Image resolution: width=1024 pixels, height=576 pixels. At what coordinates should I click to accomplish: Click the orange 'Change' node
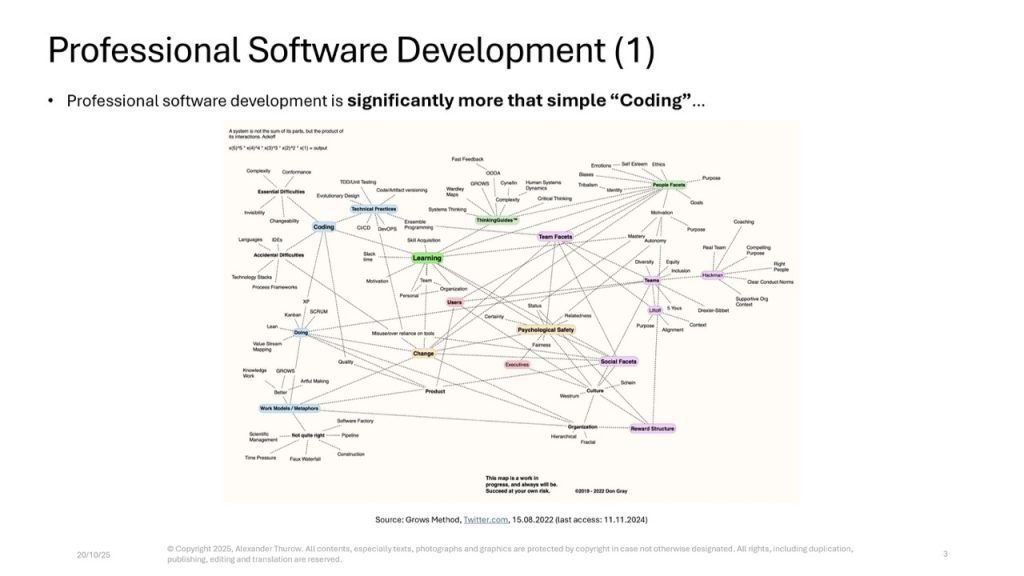[423, 353]
